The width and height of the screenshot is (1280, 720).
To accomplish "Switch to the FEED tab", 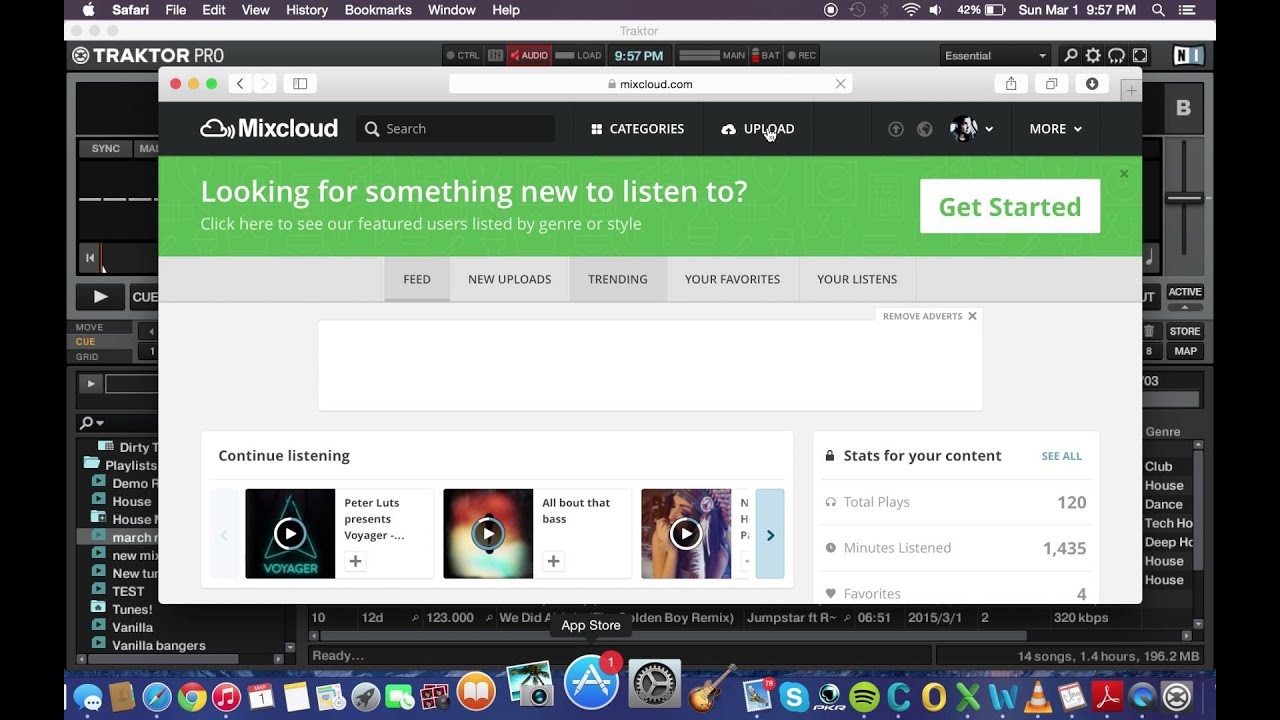I will (417, 279).
